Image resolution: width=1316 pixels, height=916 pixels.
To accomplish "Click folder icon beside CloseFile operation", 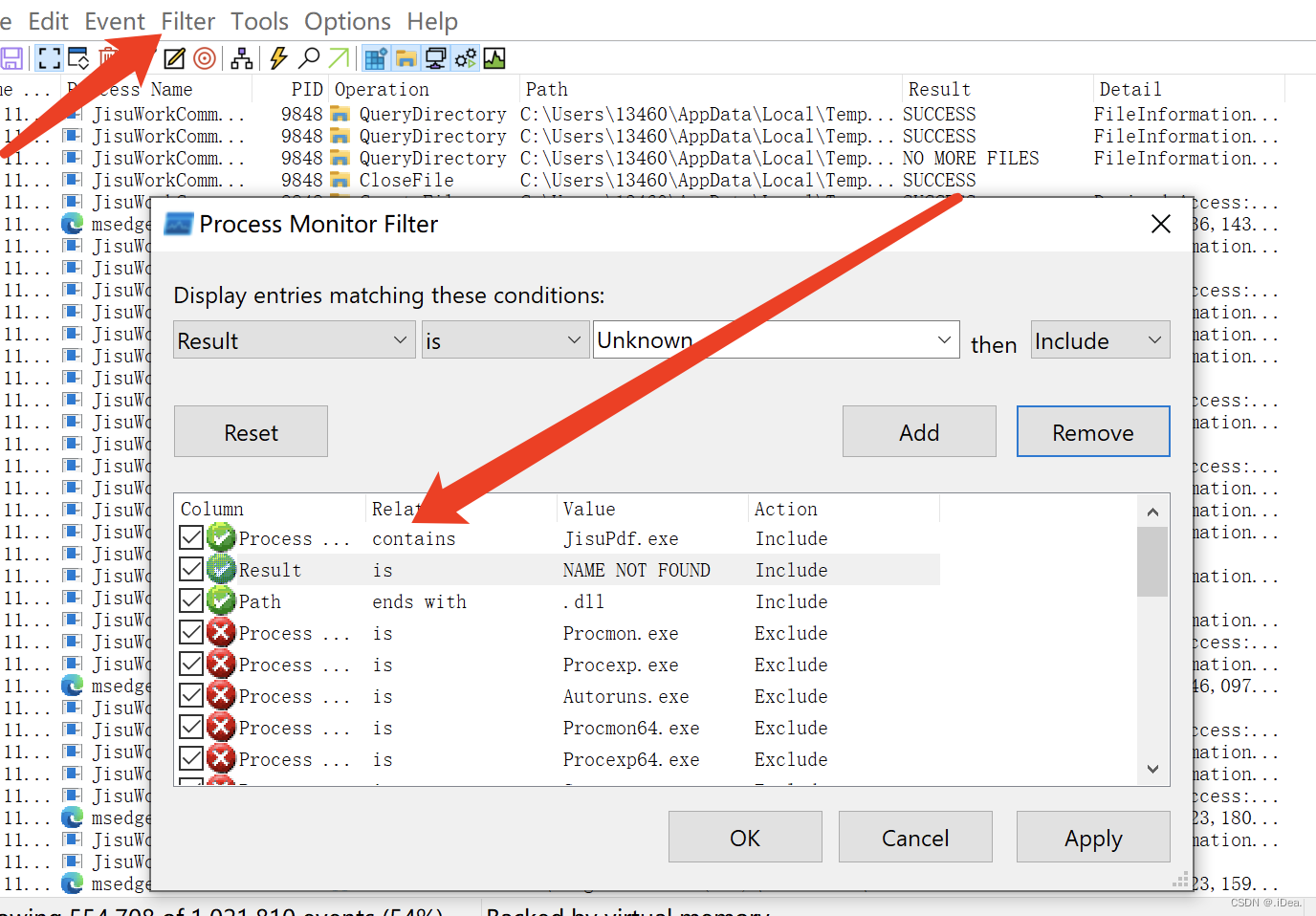I will click(x=340, y=180).
